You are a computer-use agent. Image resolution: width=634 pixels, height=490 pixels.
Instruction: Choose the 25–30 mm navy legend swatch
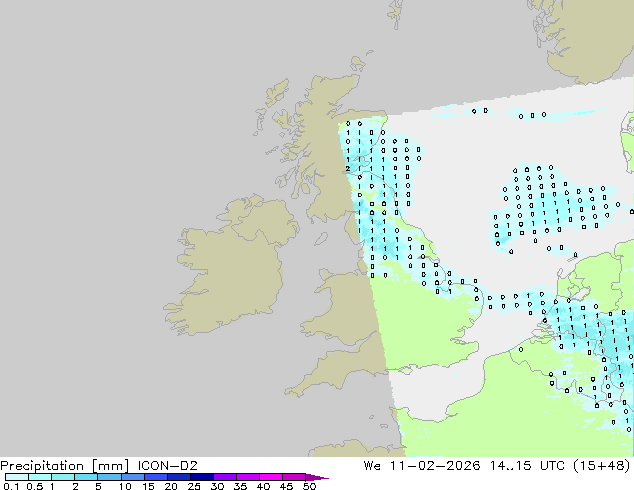coord(202,477)
